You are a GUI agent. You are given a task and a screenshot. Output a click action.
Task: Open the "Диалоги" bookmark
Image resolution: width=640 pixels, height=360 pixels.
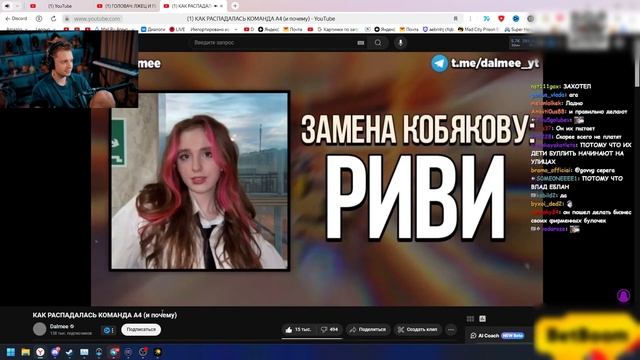pos(153,29)
